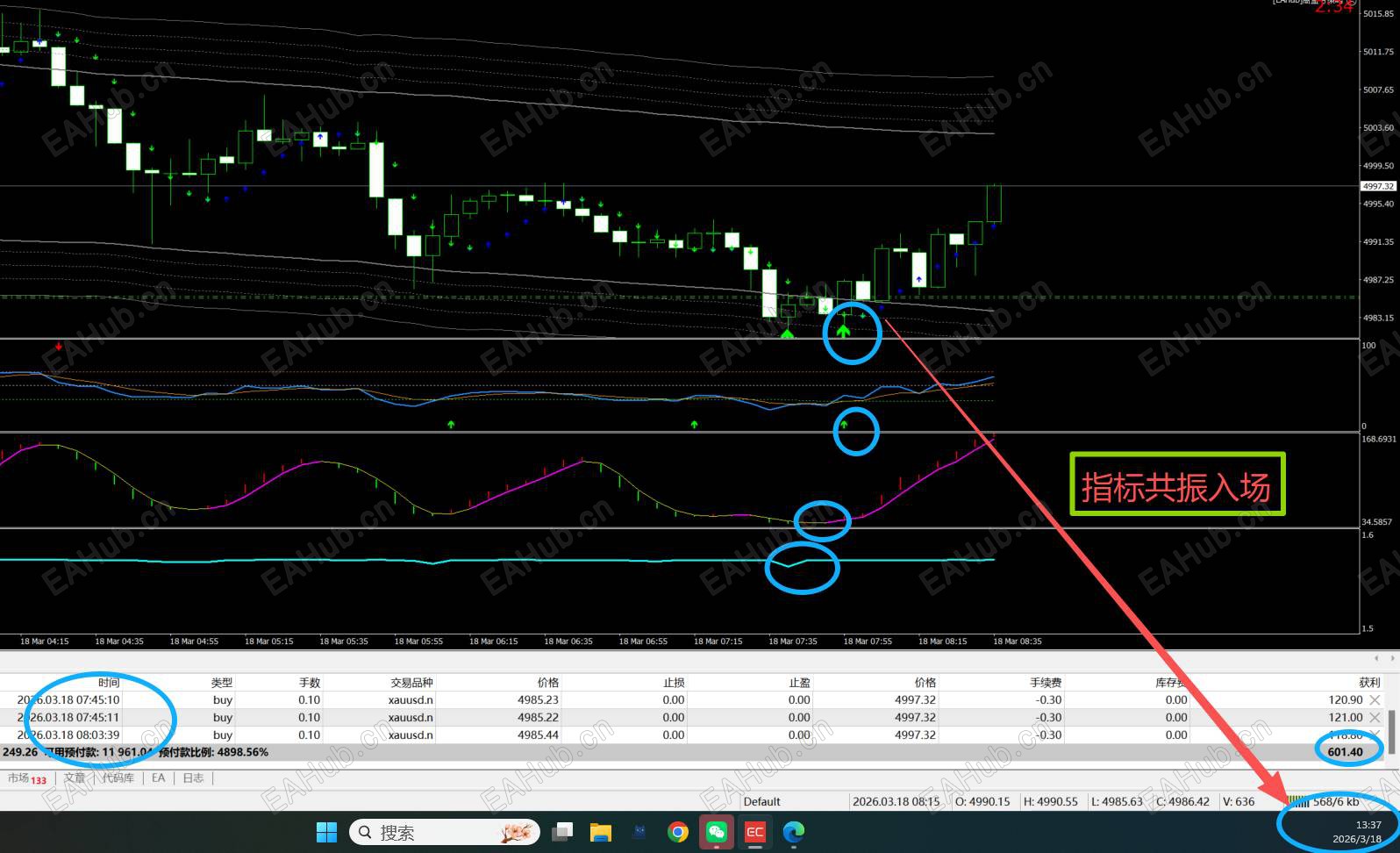Viewport: 1400px width, 853px height.
Task: Sort orders by the 止盈 column header
Action: pos(799,682)
